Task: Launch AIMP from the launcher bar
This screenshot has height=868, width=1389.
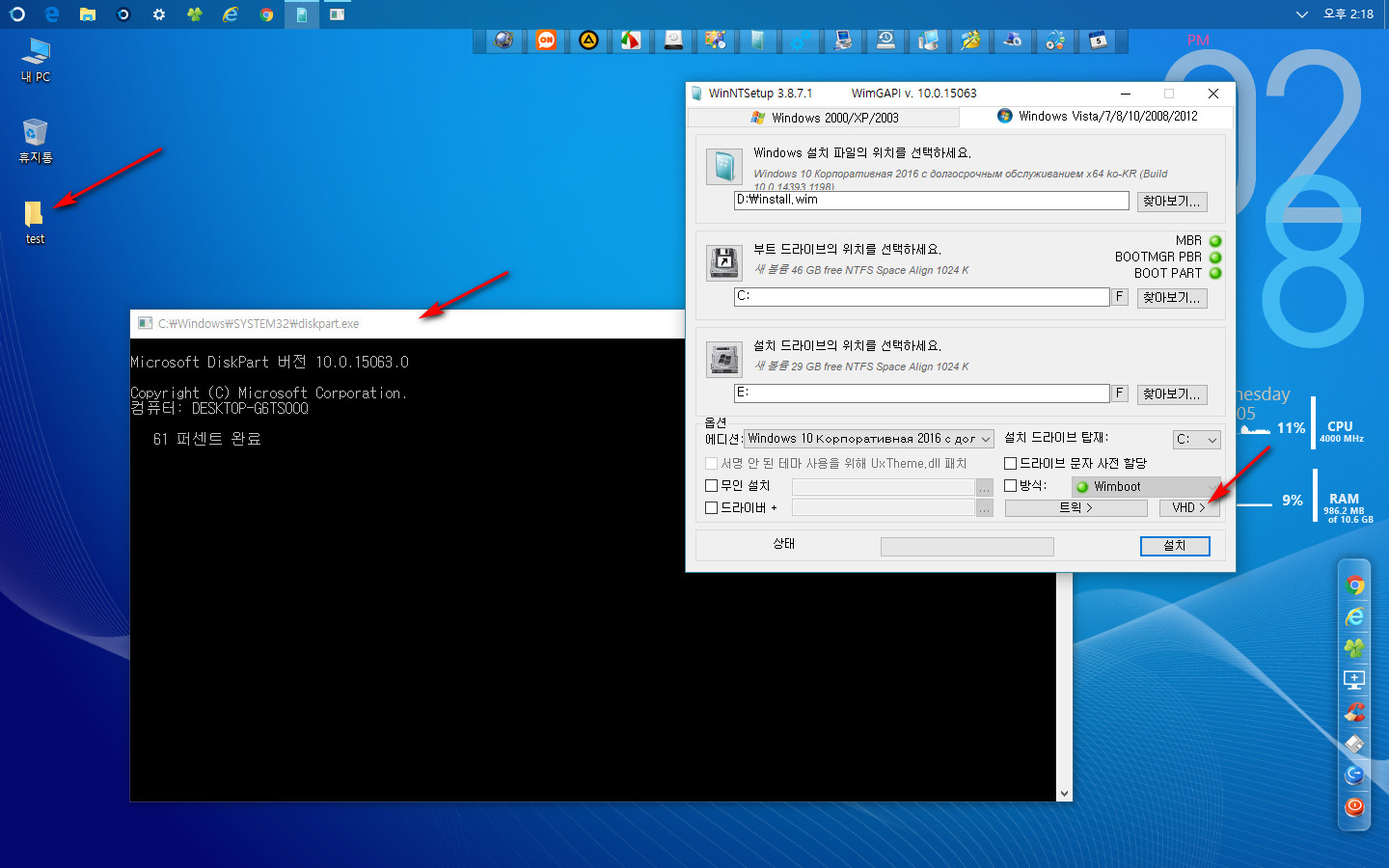Action: [x=588, y=41]
